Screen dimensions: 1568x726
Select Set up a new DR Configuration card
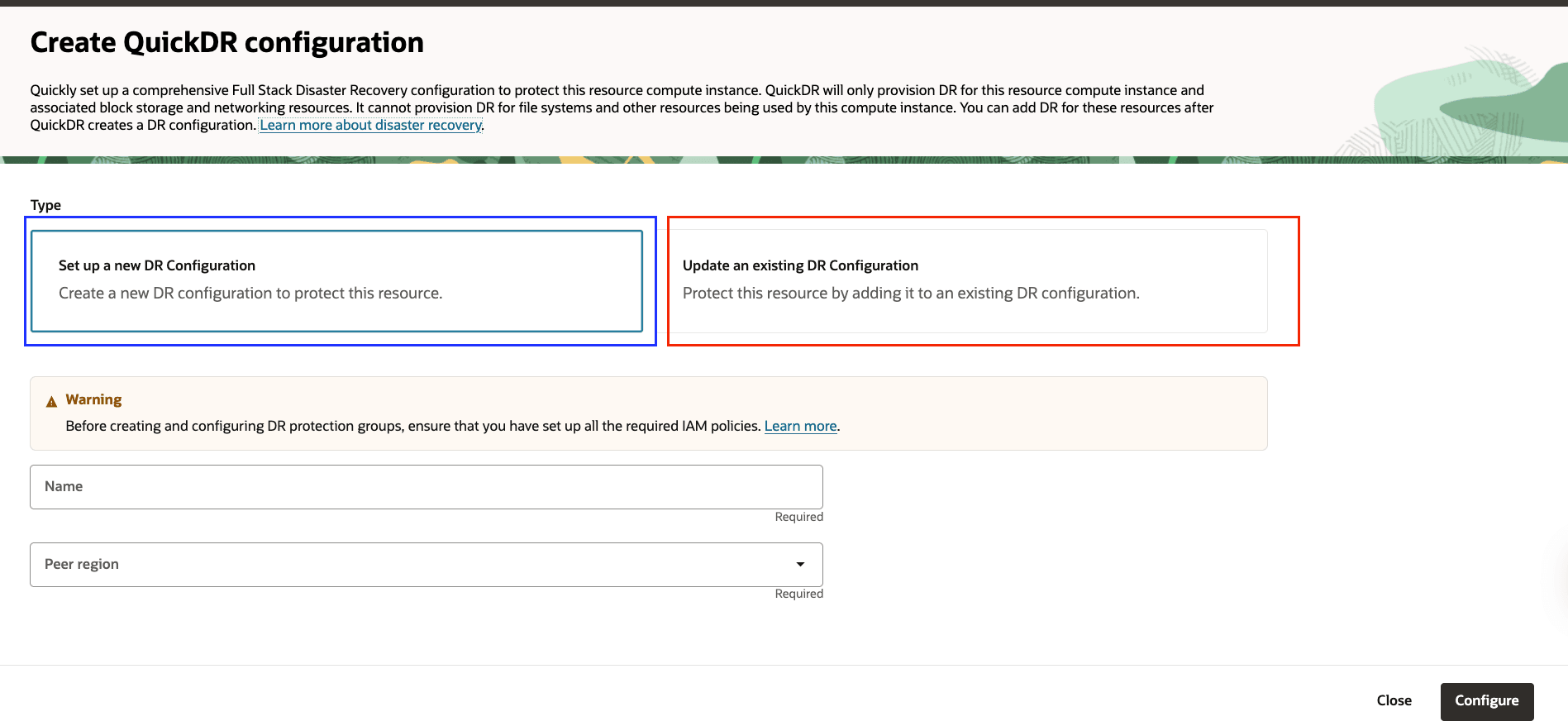(x=336, y=281)
